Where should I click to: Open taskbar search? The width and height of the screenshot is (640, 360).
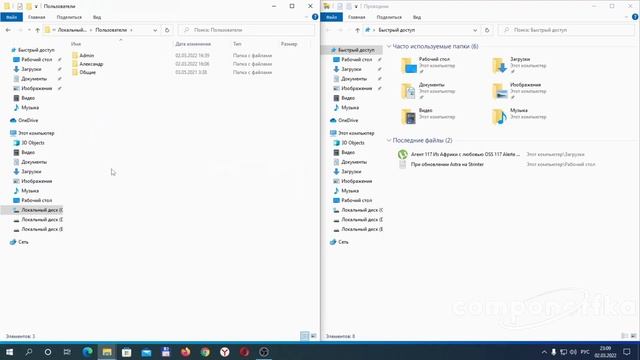pyautogui.click(x=29, y=352)
